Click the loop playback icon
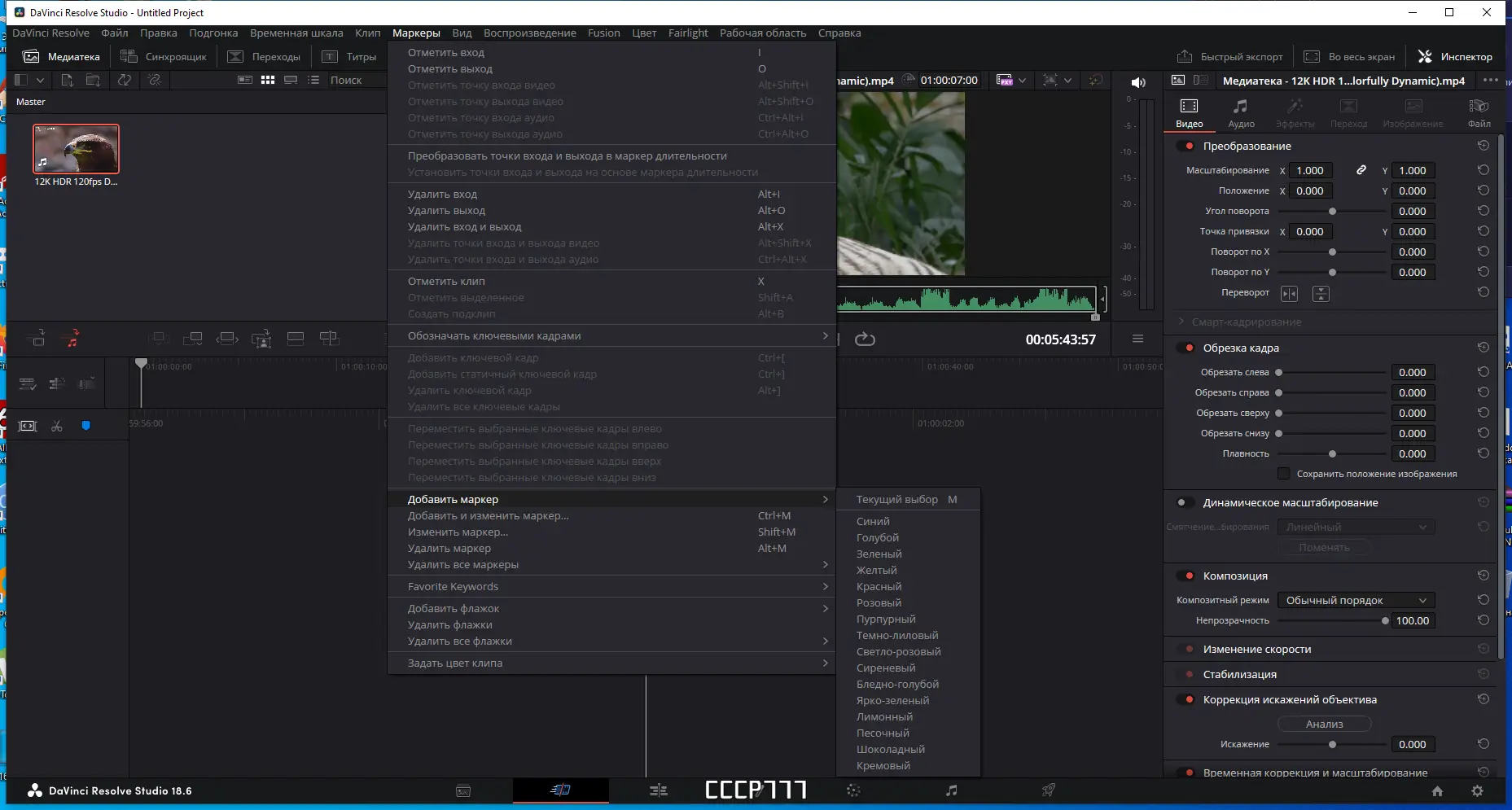1512x810 pixels. click(x=865, y=339)
